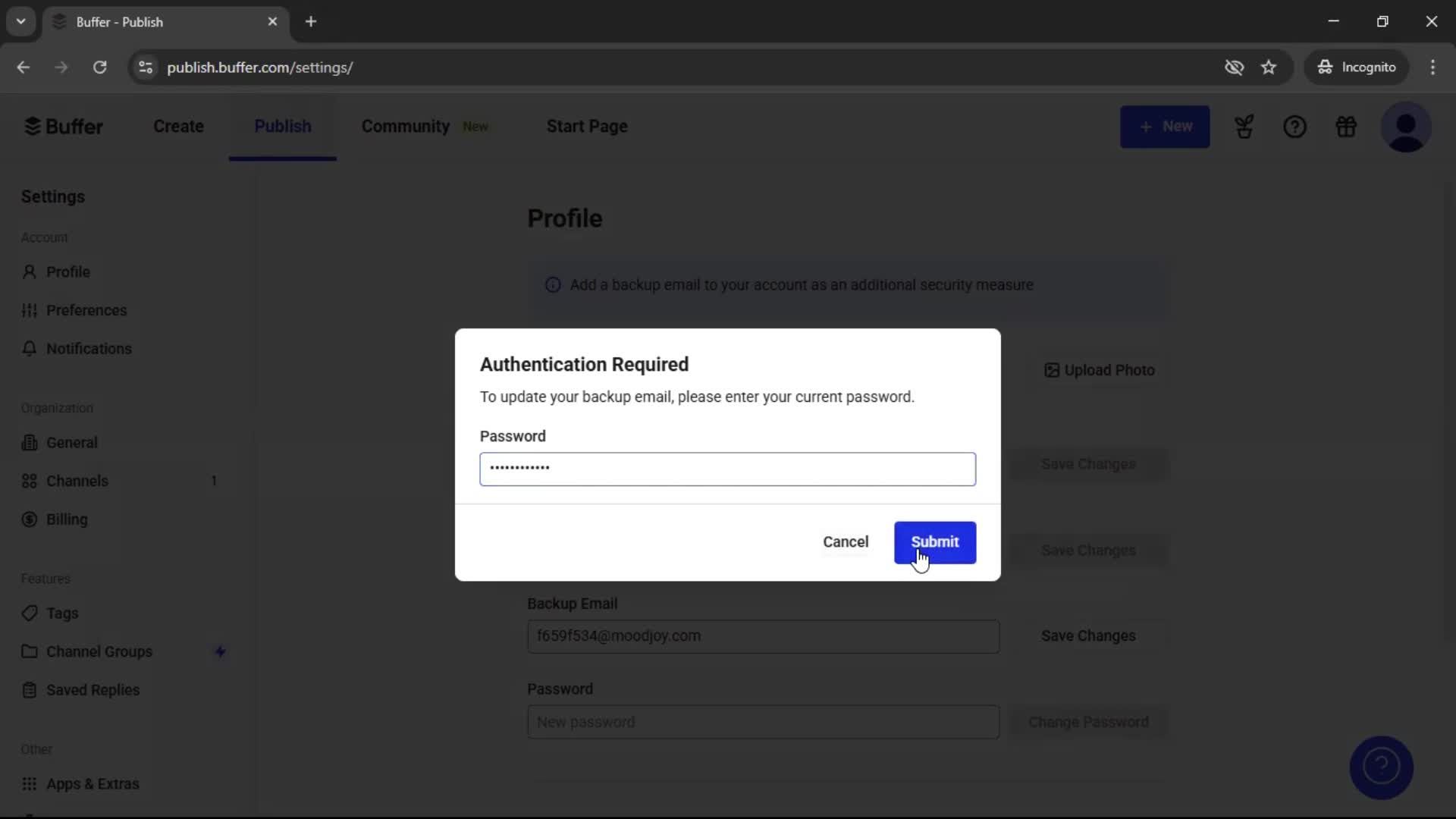Click the gift box icon in the top bar
Screen dimensions: 1456x819
coord(1347,127)
